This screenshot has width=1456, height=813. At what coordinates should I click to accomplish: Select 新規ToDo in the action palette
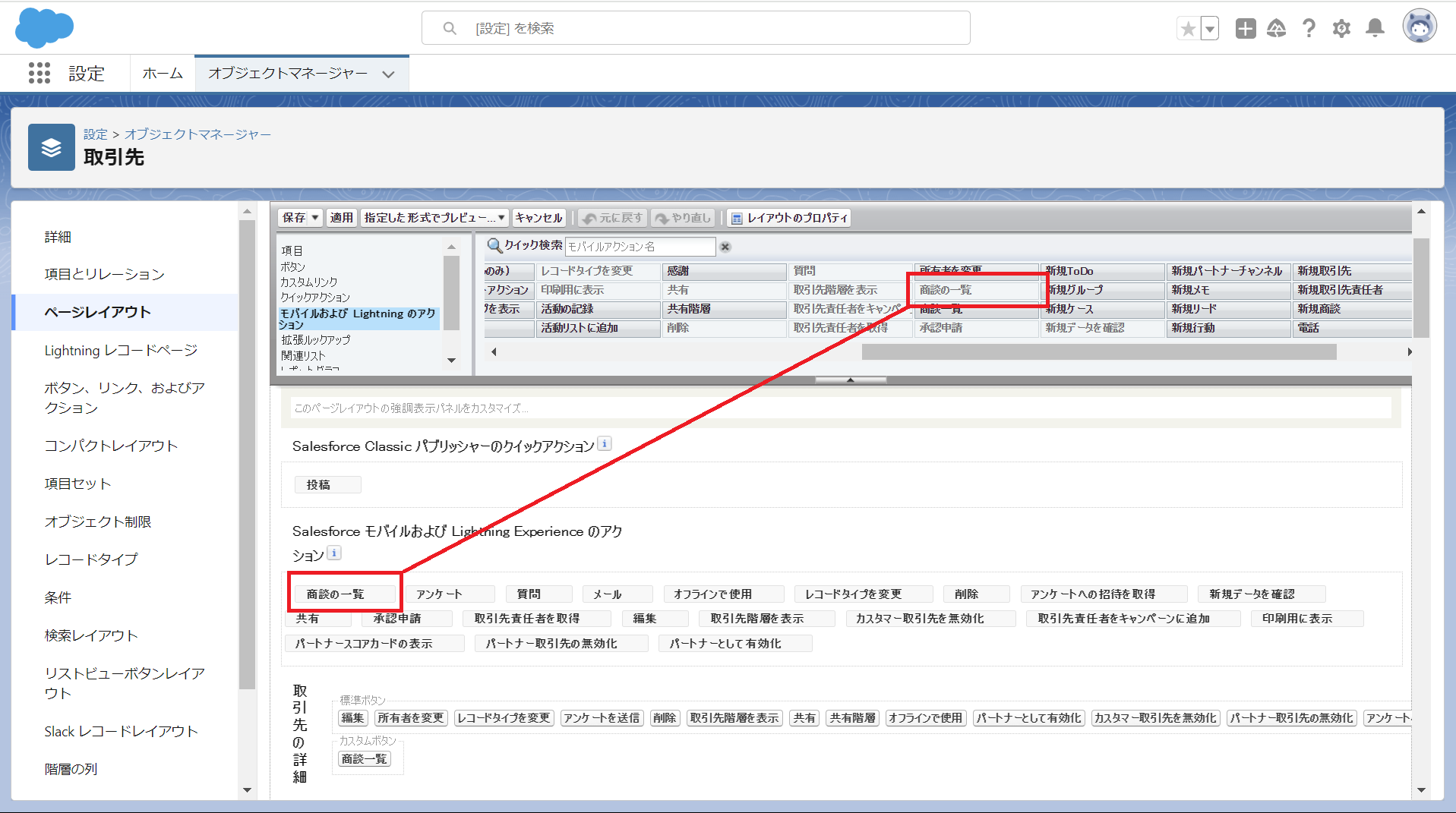coord(1103,271)
